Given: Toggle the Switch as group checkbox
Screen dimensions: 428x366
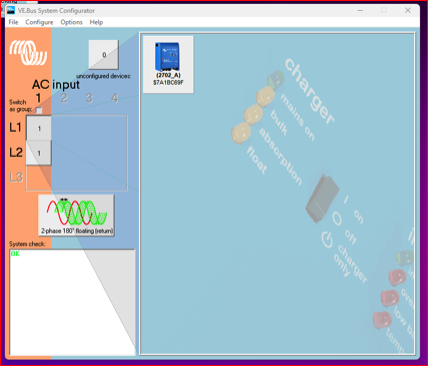Looking at the screenshot, I should point(39,110).
